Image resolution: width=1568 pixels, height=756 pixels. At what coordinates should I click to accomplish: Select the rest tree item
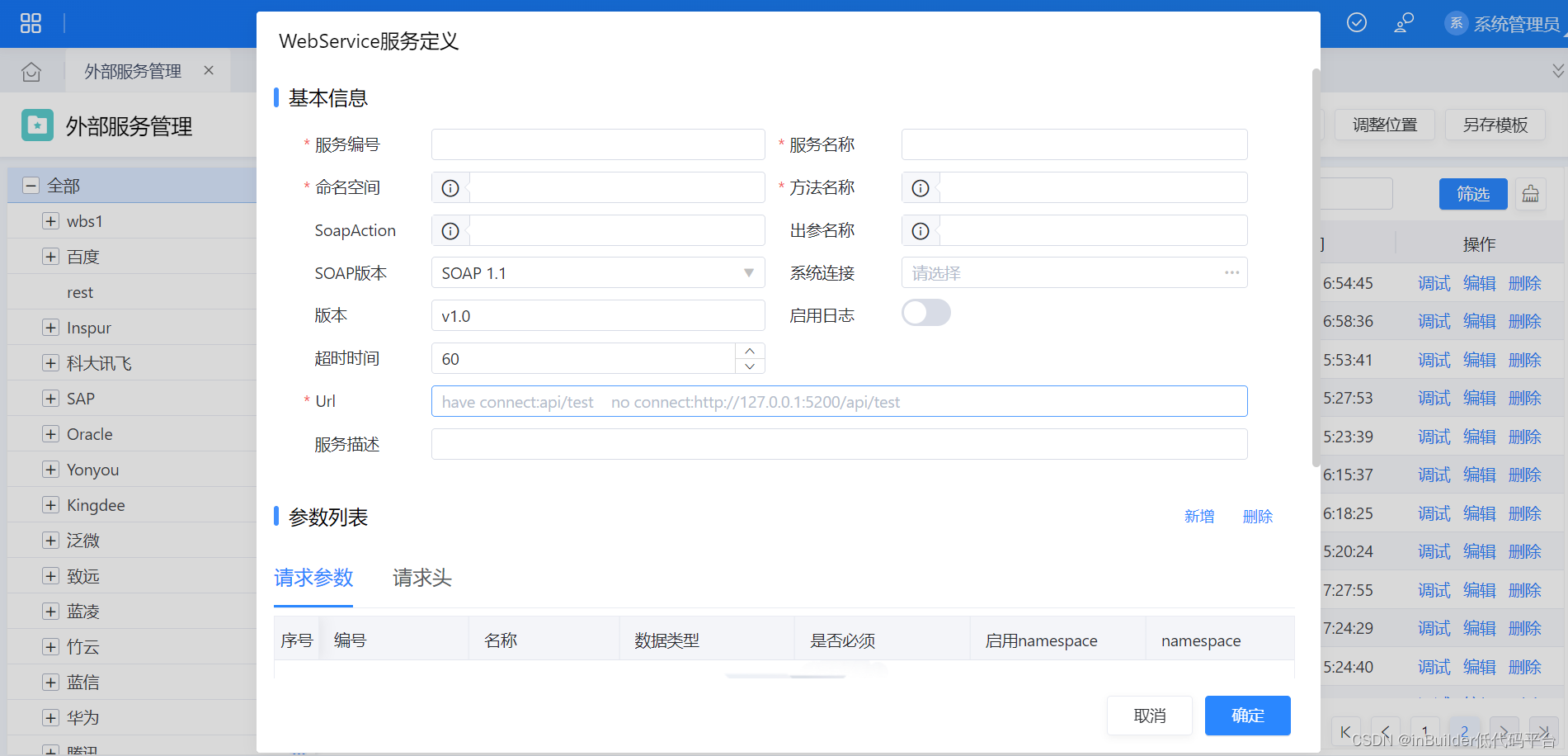point(80,292)
